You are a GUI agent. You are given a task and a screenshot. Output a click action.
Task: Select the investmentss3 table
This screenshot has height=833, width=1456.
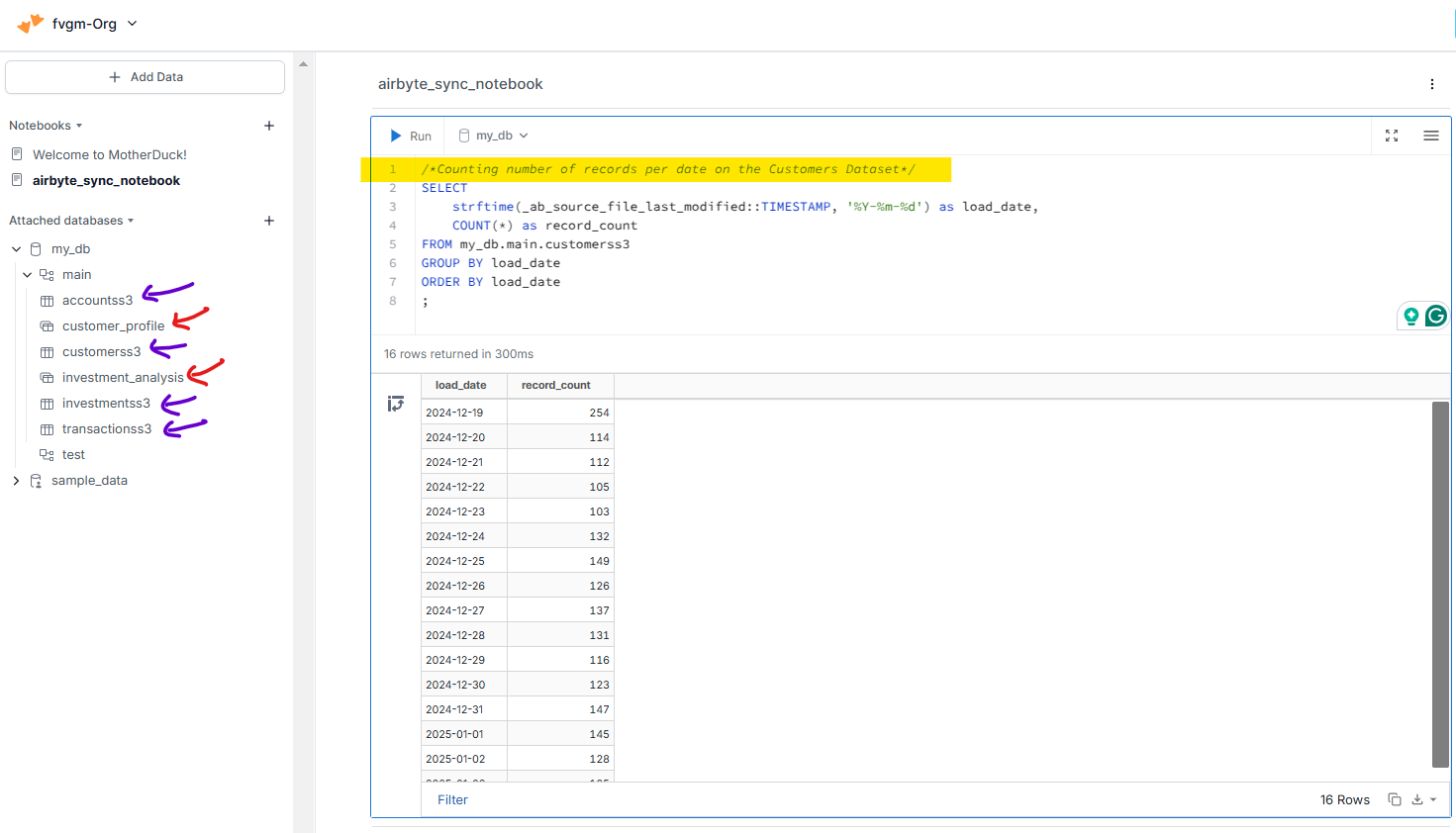click(x=106, y=404)
